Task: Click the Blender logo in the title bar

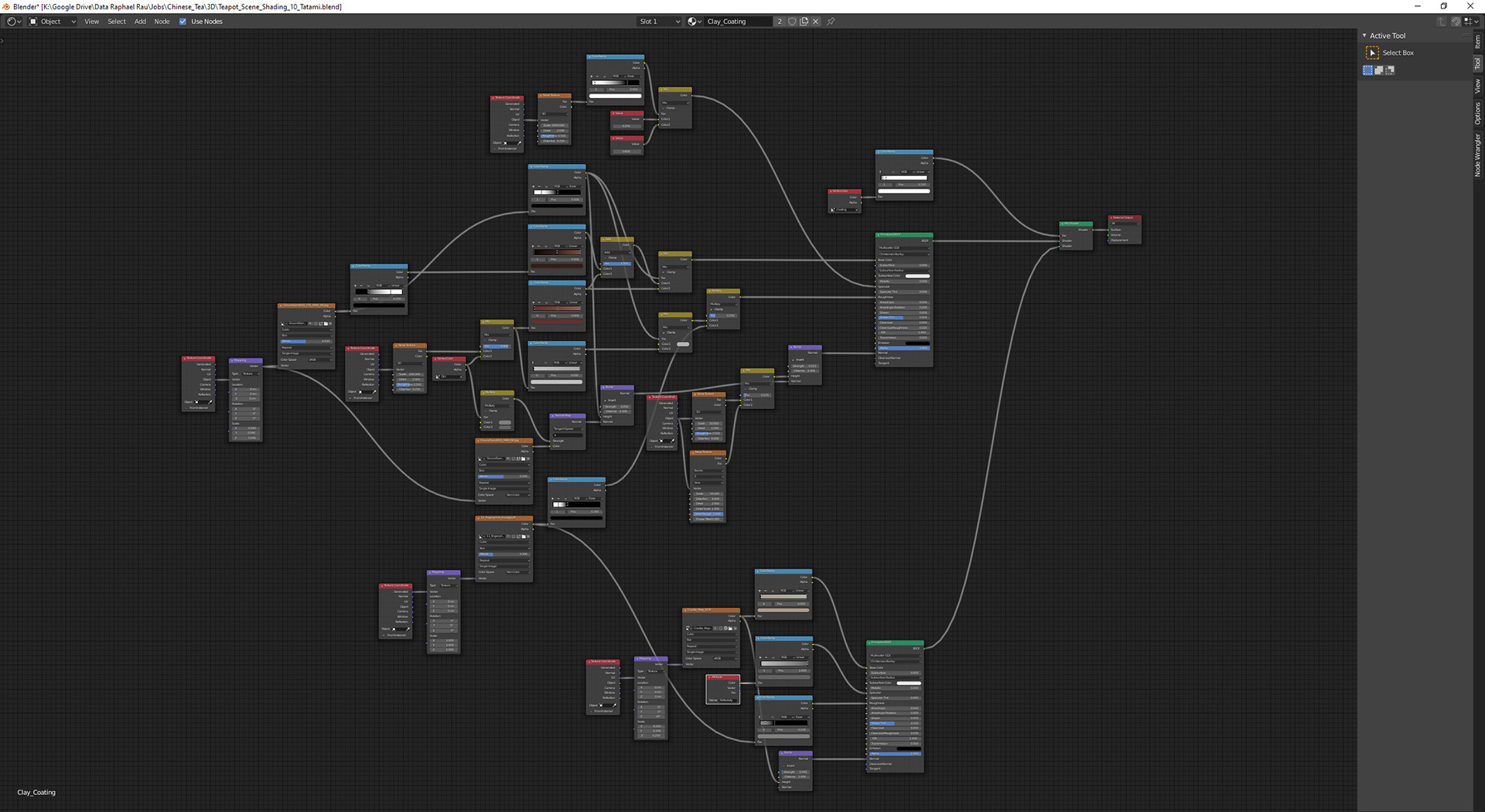Action: (x=6, y=6)
